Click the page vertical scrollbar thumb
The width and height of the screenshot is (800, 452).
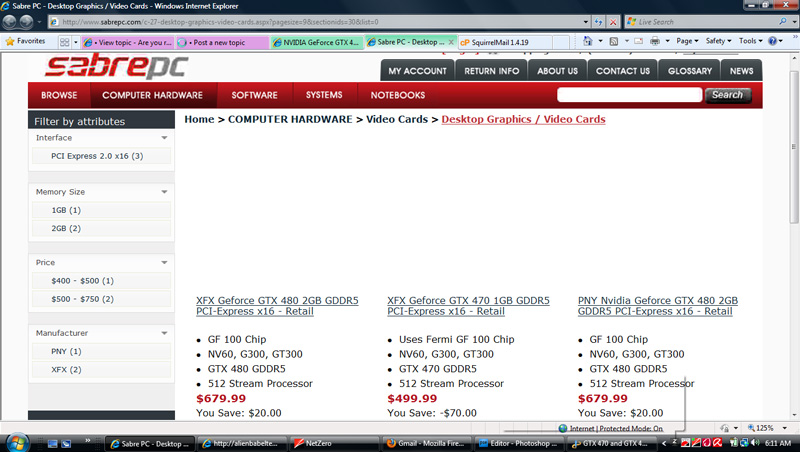point(794,147)
